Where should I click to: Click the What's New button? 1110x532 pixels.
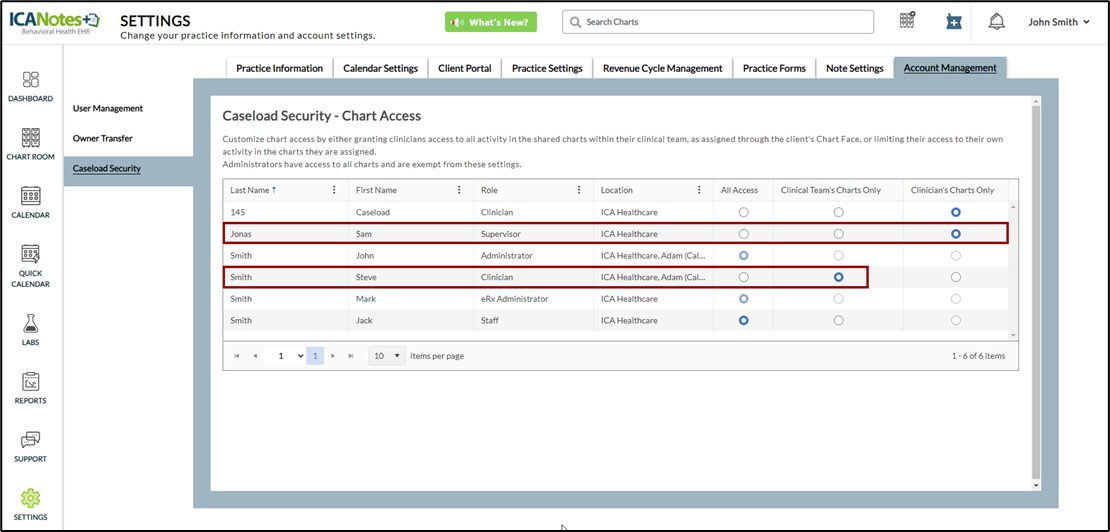click(x=491, y=22)
